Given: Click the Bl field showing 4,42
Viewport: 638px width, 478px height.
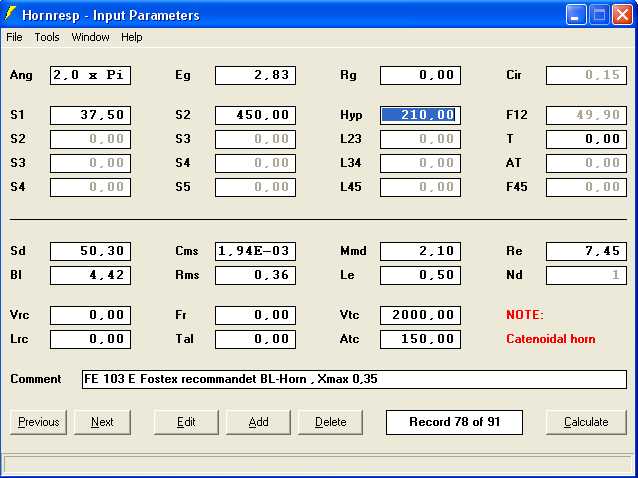Looking at the screenshot, I should tap(90, 275).
